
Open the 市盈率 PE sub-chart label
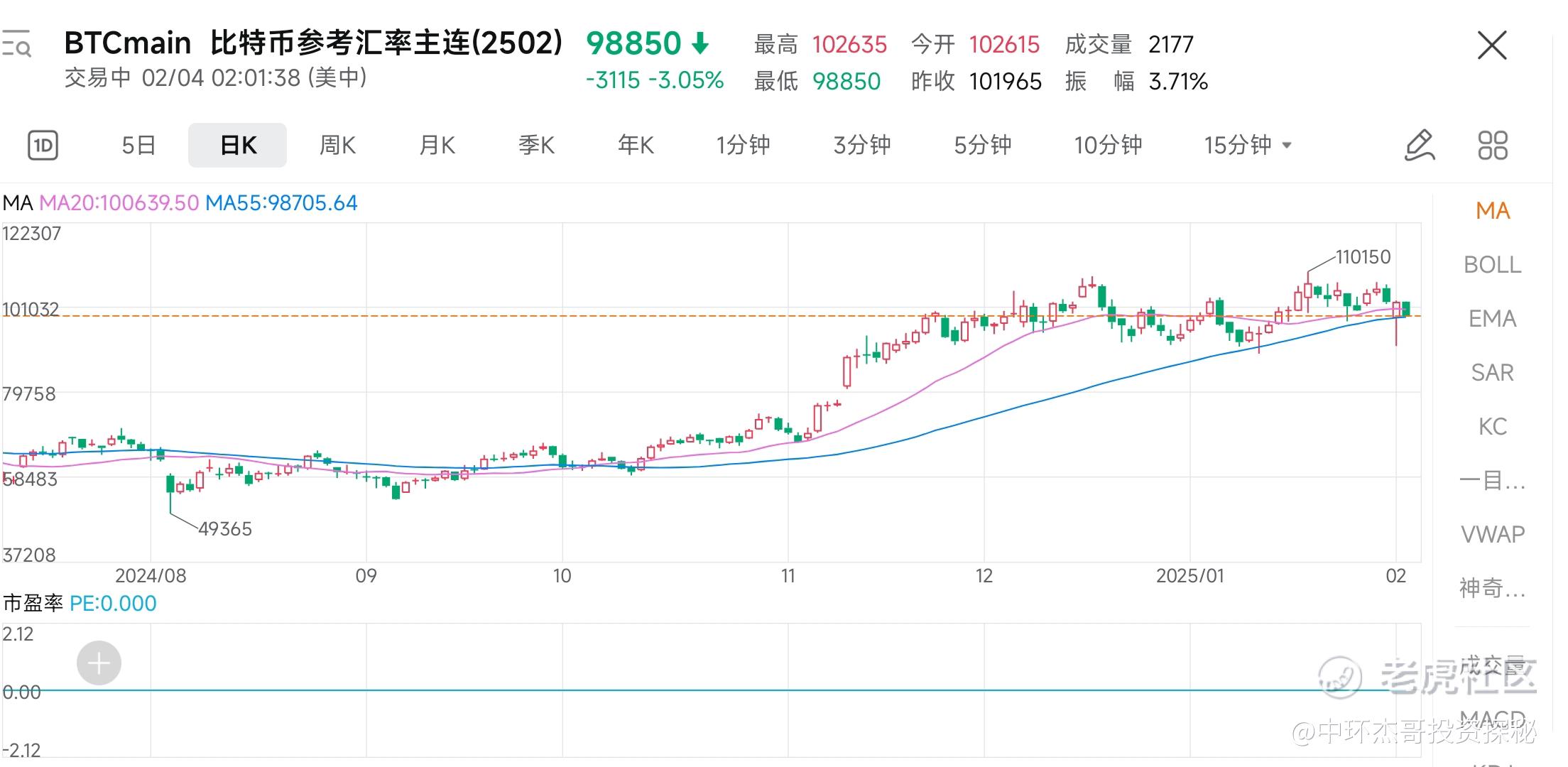(33, 604)
